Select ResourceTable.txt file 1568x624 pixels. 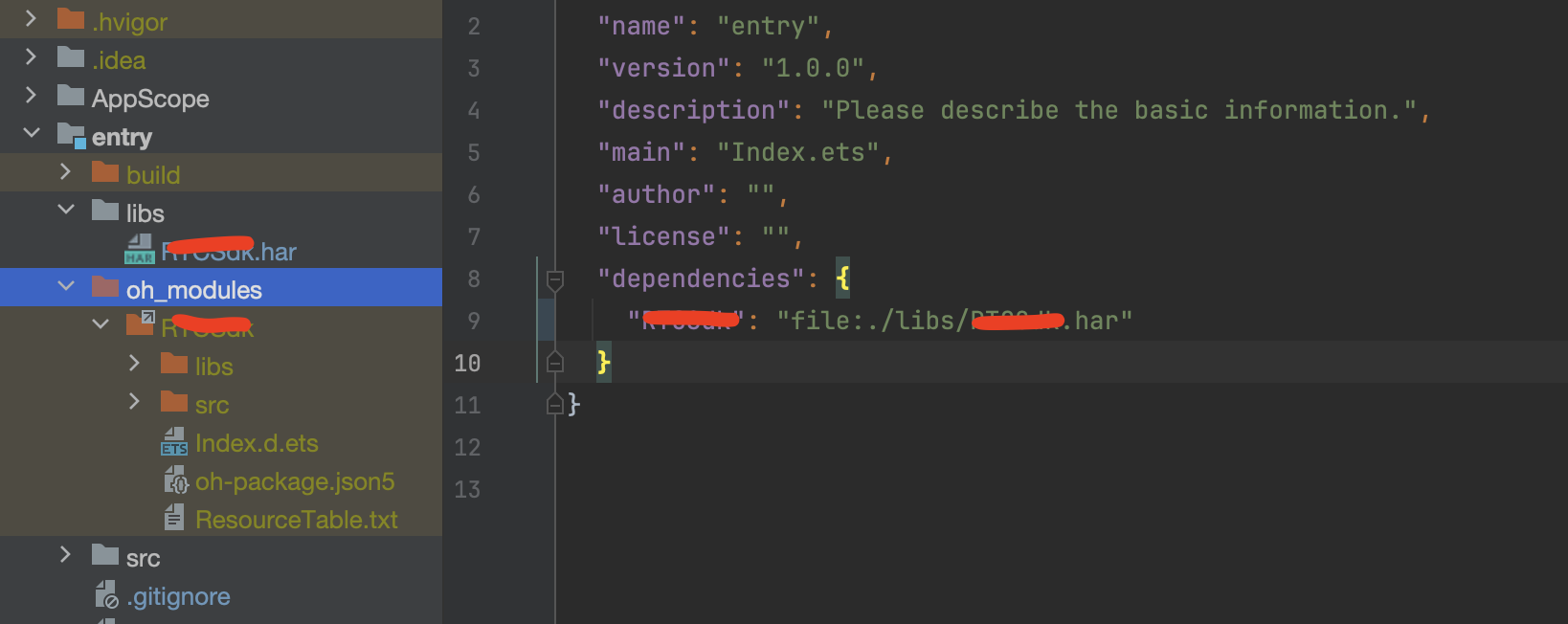point(297,520)
